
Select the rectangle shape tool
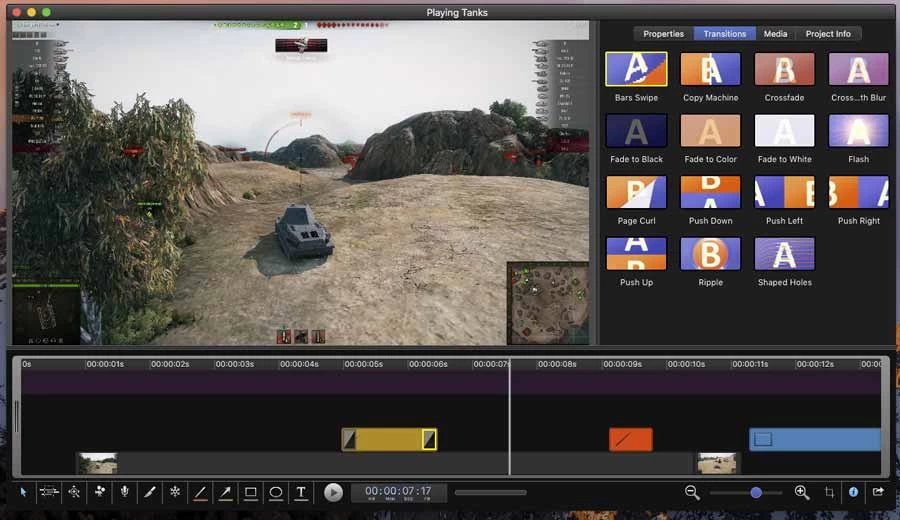[x=251, y=492]
